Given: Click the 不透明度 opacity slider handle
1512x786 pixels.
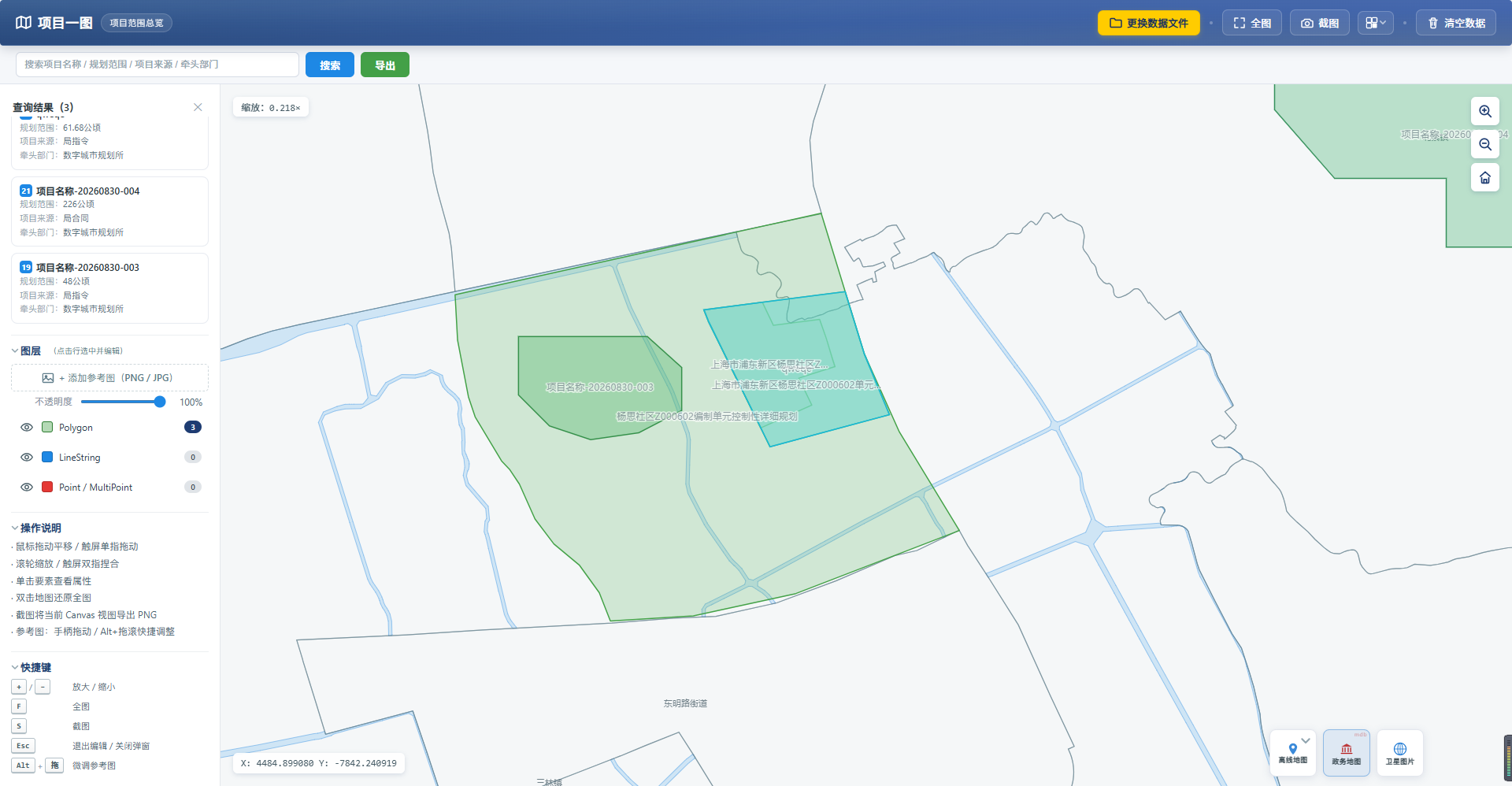Looking at the screenshot, I should point(160,402).
